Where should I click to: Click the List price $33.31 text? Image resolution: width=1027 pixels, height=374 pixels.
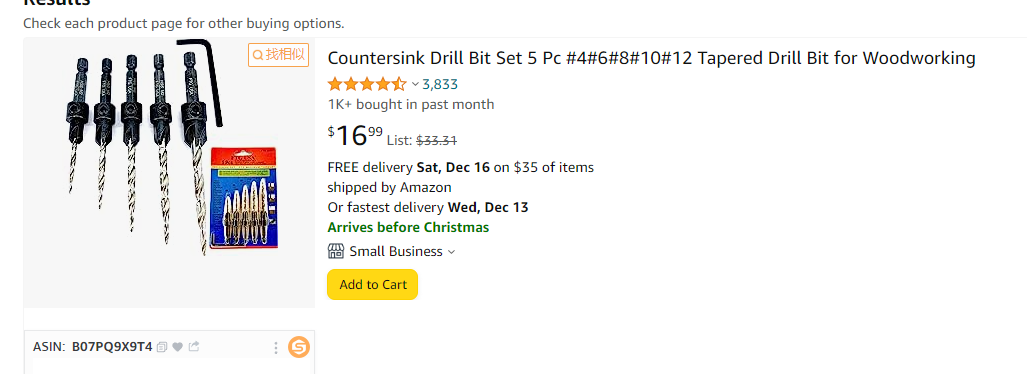pyautogui.click(x=422, y=140)
